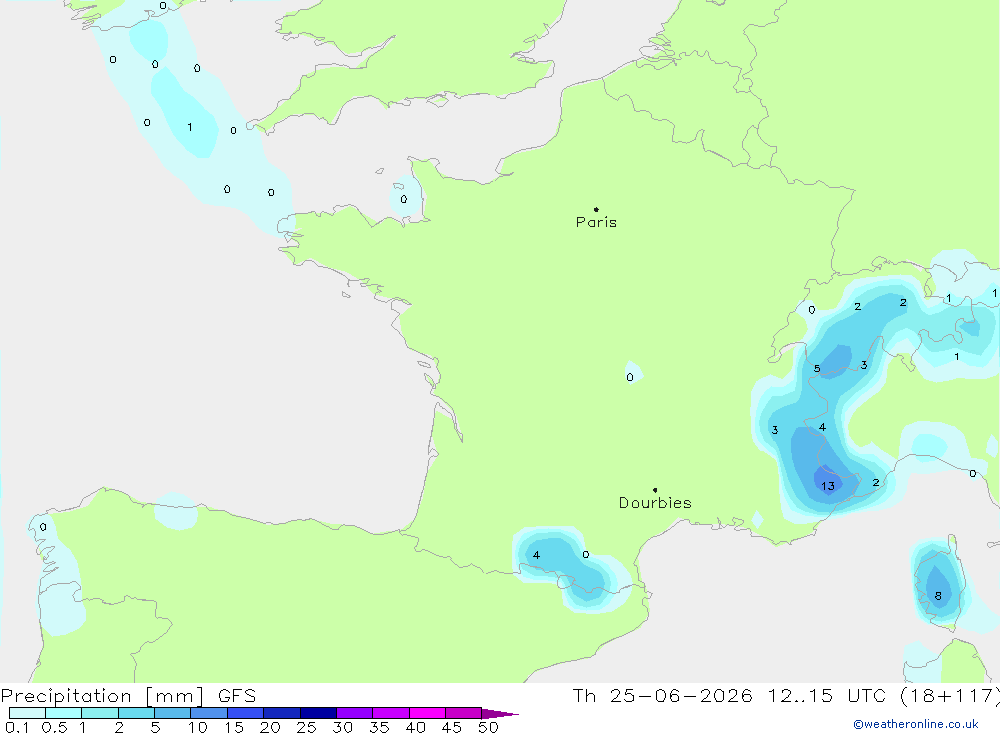This screenshot has height=733, width=1000.
Task: Click the '25' legend scale label
Action: coord(307,727)
